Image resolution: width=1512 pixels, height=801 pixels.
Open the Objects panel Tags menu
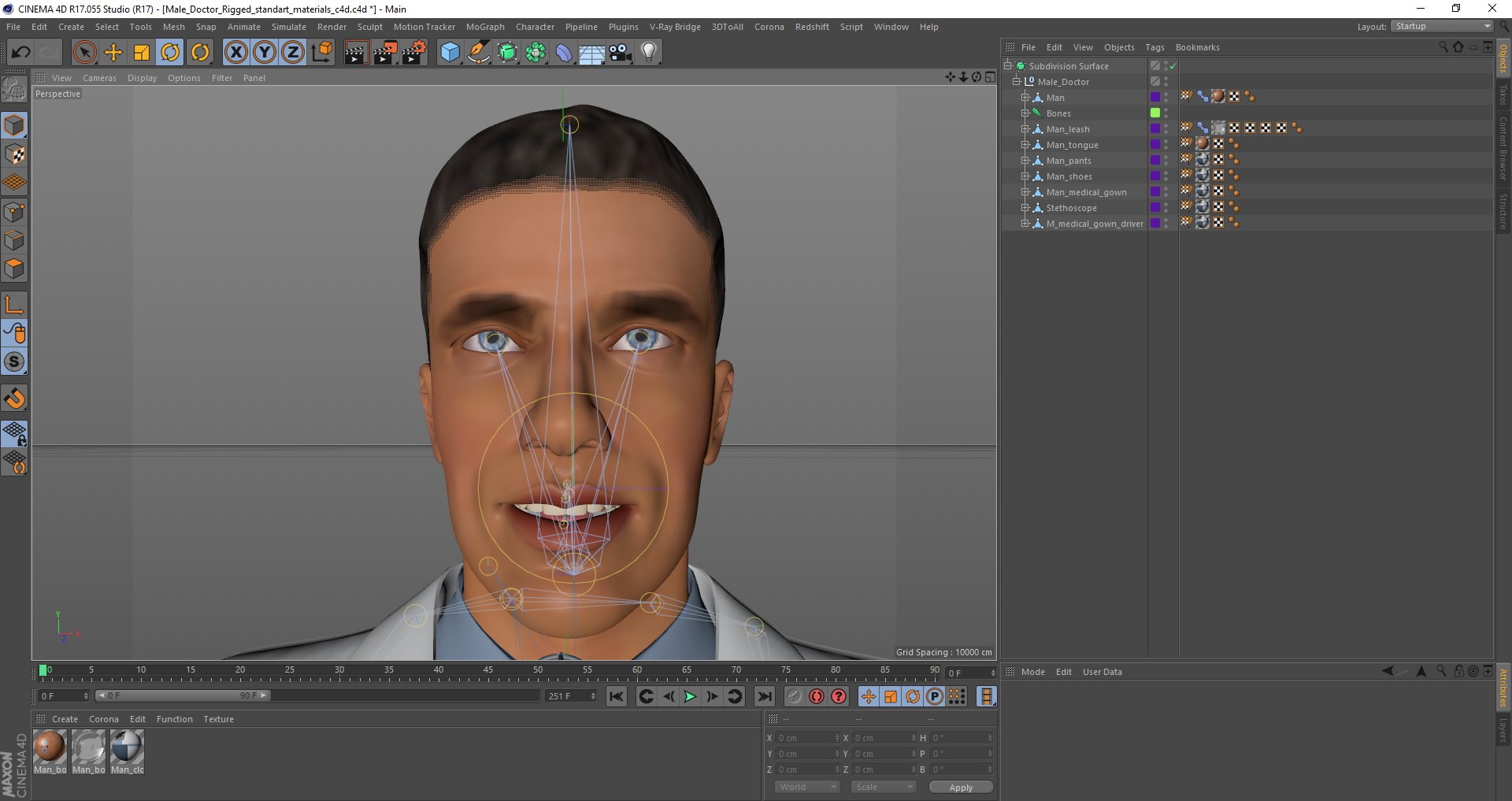point(1154,47)
